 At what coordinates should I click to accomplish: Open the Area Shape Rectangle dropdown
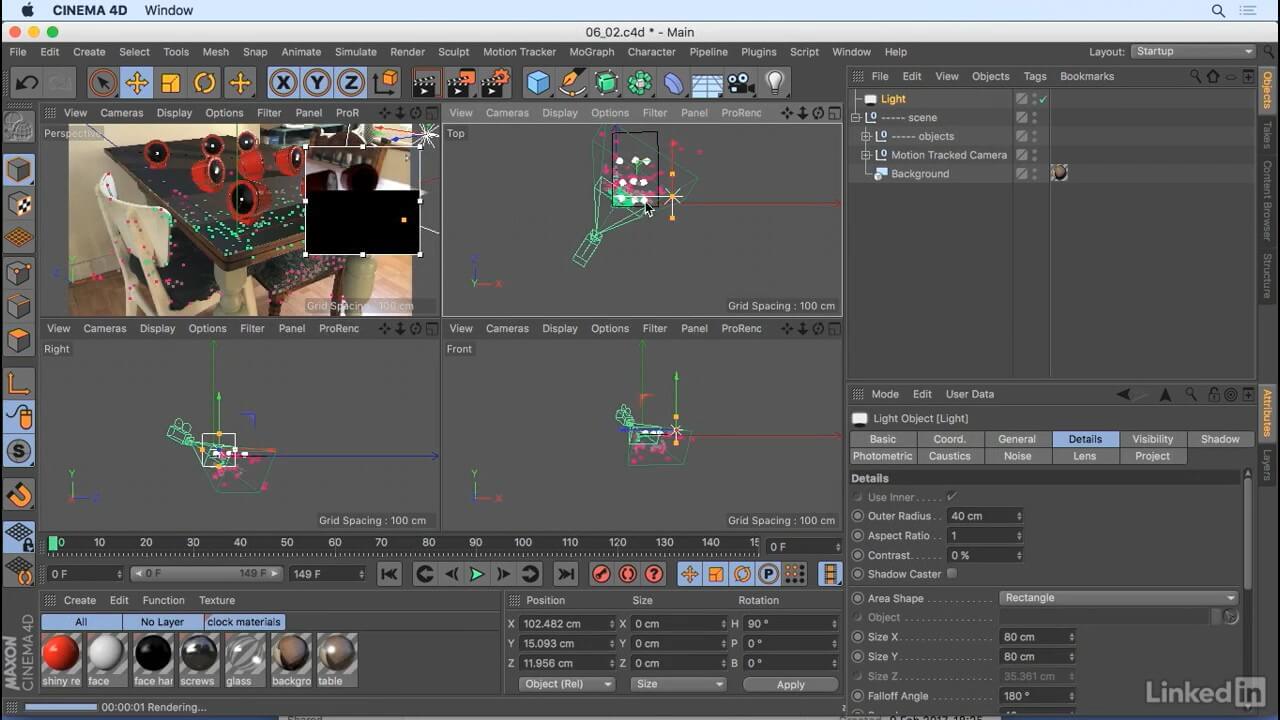click(x=1119, y=598)
